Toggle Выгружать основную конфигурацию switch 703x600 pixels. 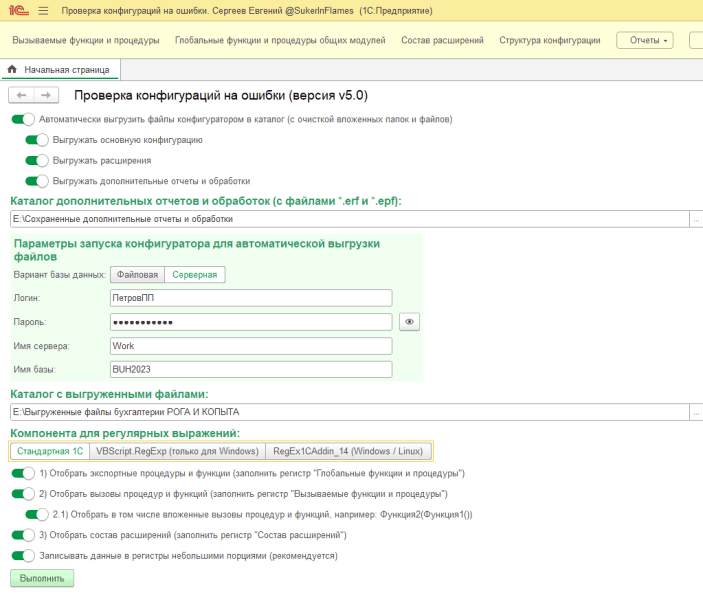point(37,140)
